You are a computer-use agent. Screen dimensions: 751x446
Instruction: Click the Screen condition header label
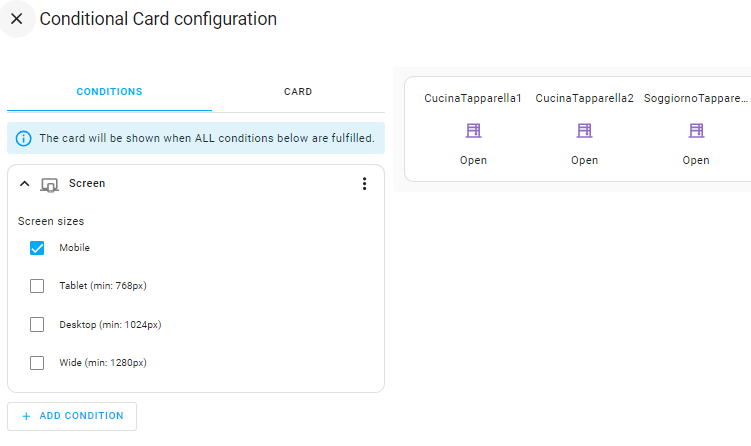click(x=87, y=184)
